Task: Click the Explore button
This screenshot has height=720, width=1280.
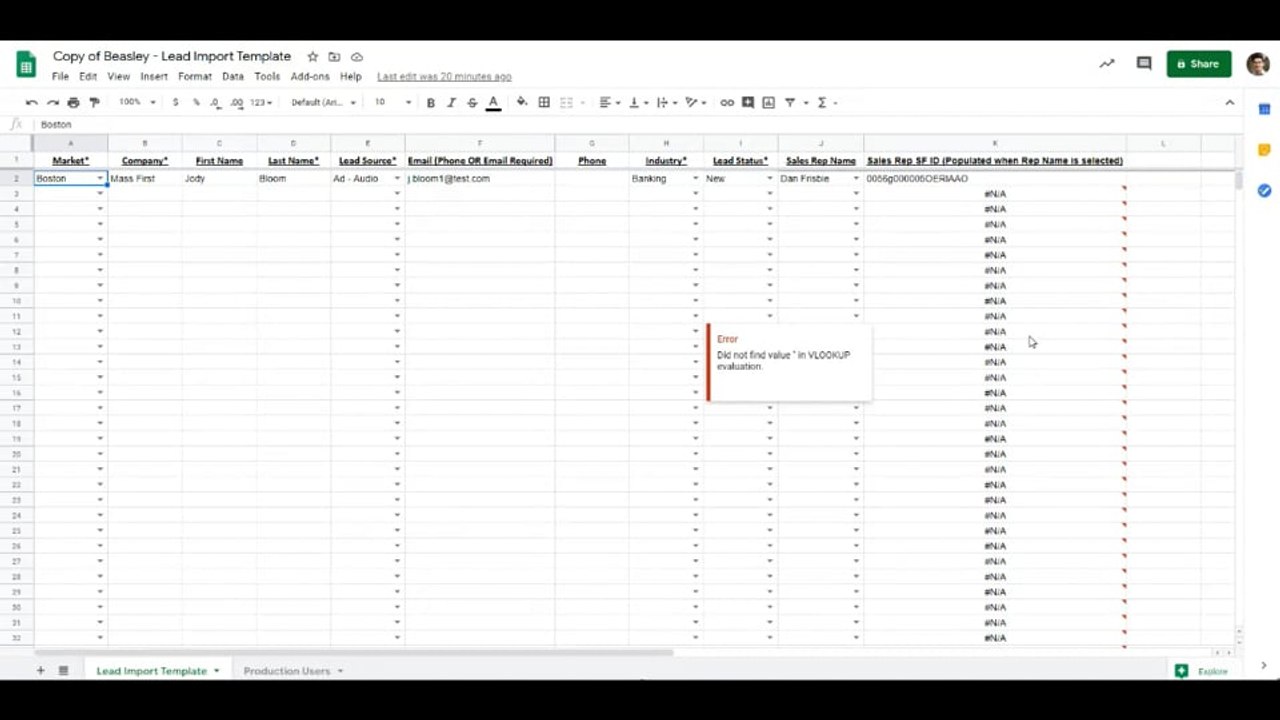Action: [1203, 671]
